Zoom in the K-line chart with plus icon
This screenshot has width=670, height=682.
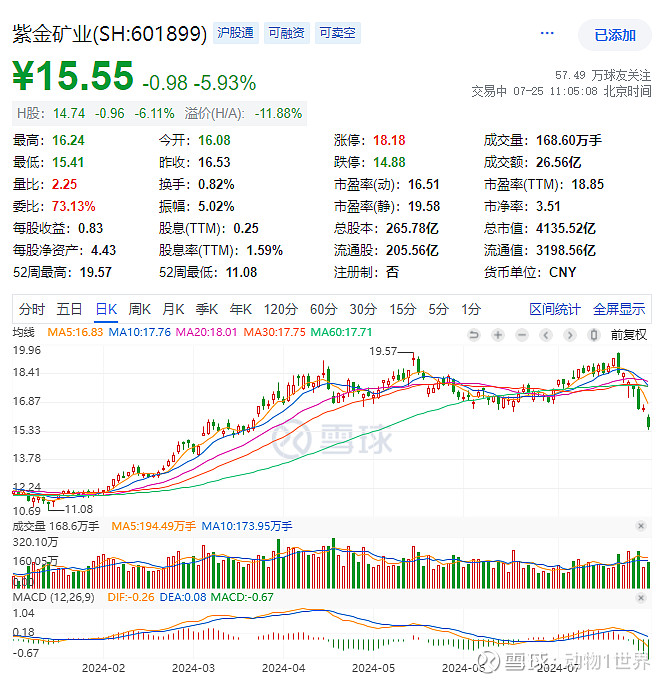498,335
